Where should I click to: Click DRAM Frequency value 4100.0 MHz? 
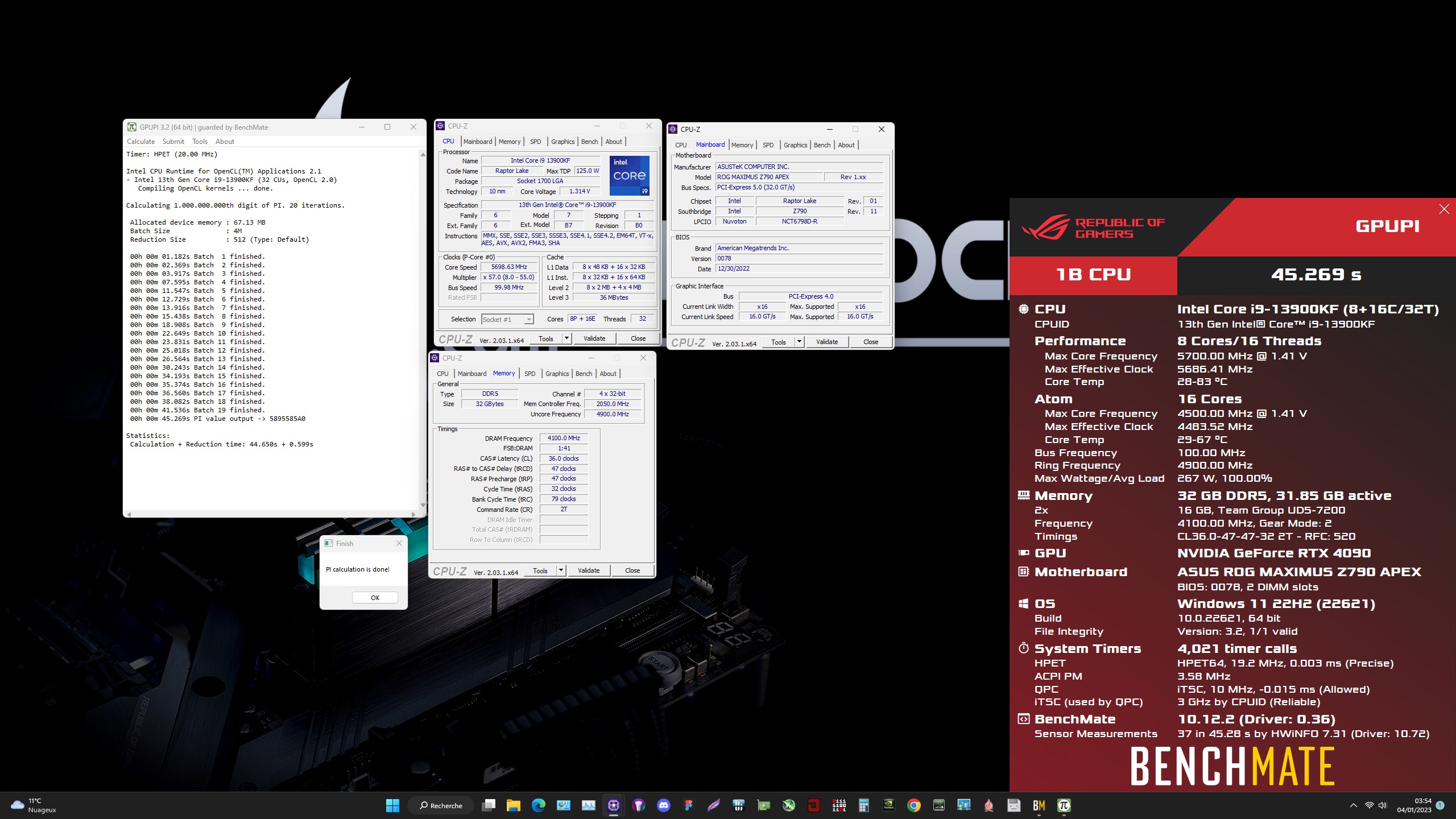pyautogui.click(x=564, y=438)
